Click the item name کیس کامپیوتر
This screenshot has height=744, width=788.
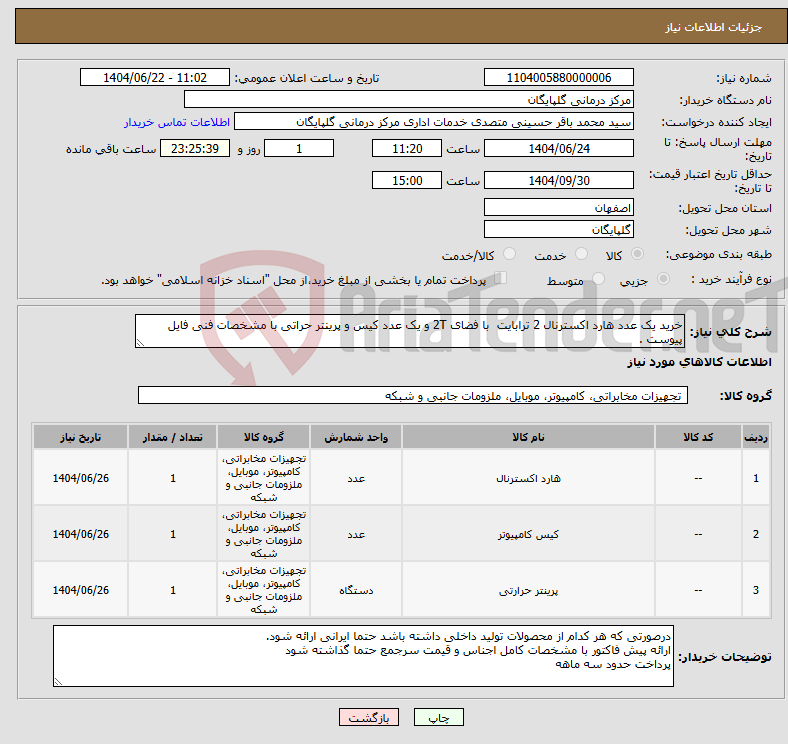pyautogui.click(x=528, y=534)
